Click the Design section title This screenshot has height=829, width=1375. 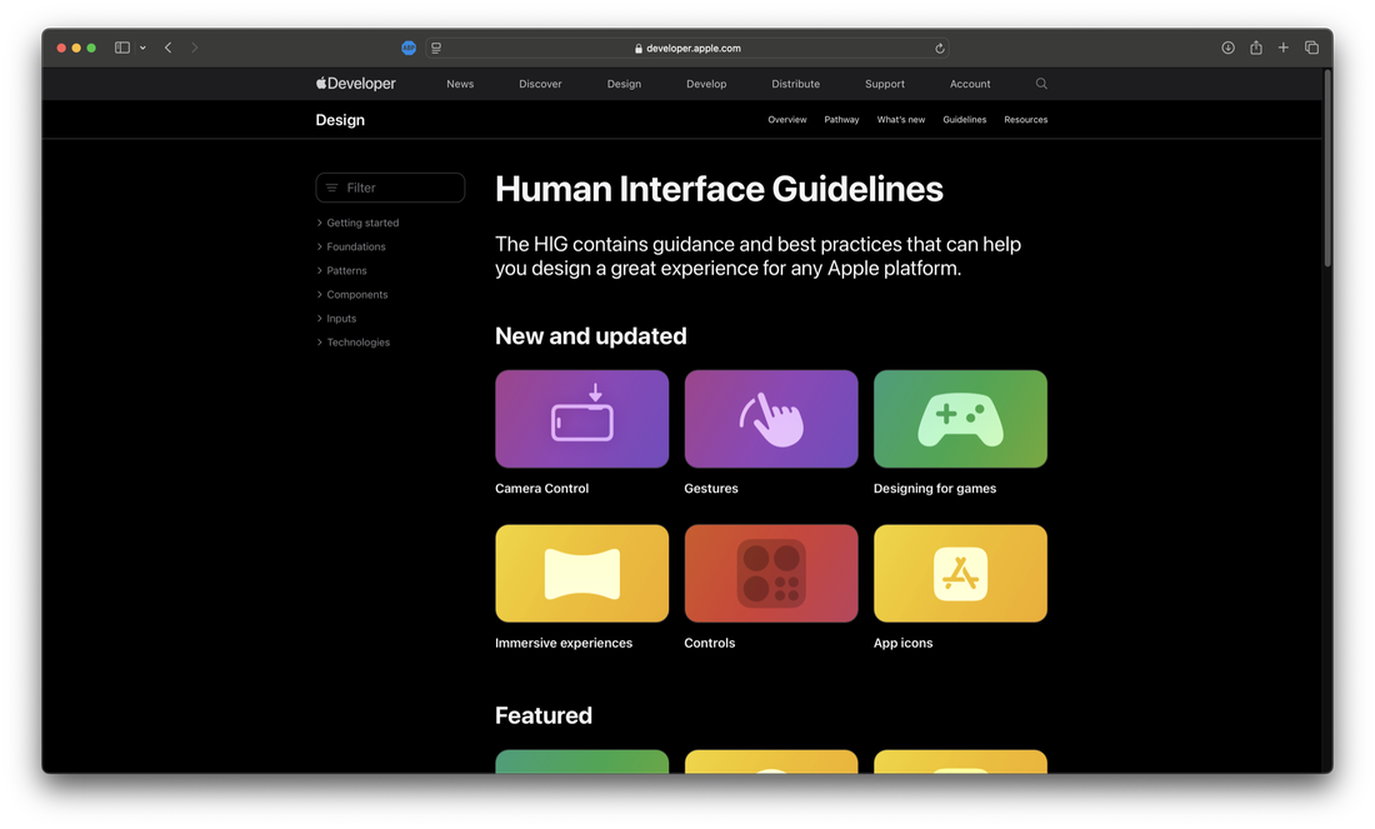point(340,120)
